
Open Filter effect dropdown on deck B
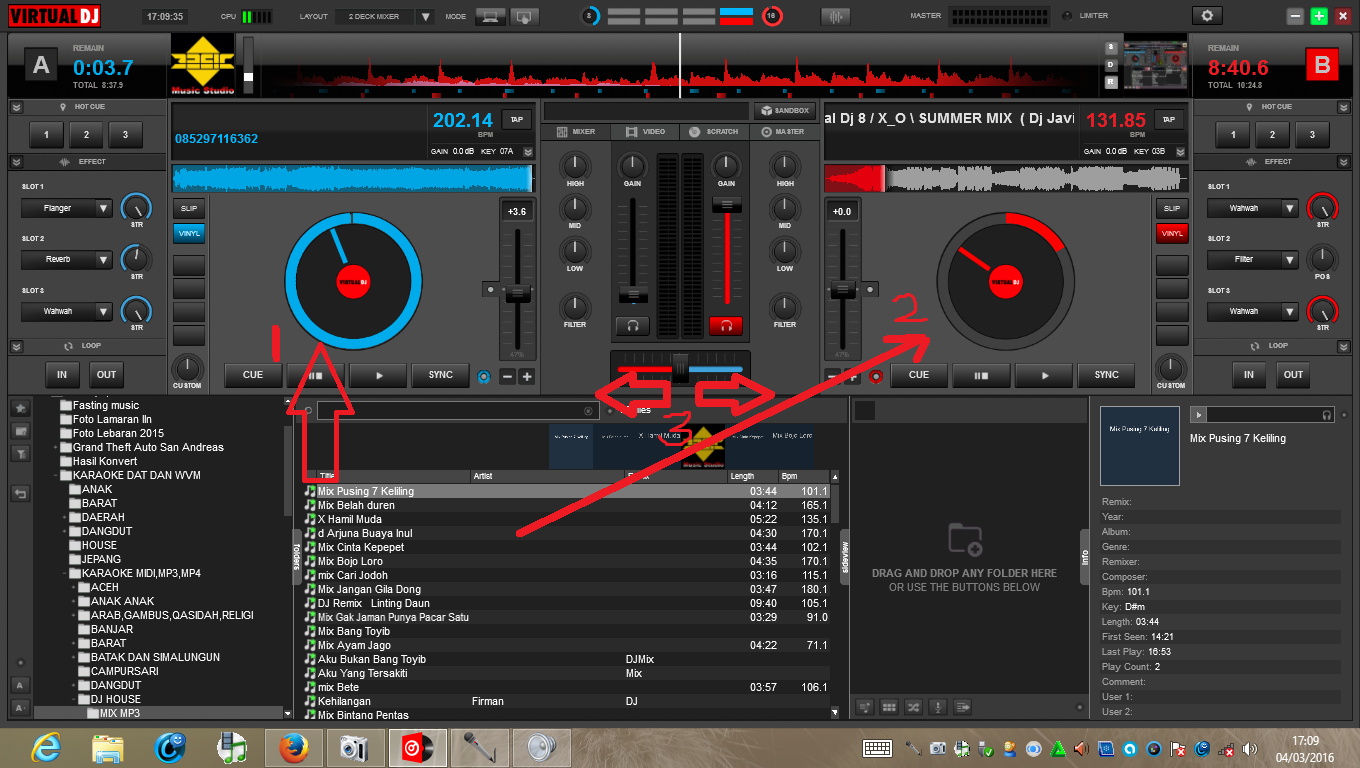click(1289, 259)
